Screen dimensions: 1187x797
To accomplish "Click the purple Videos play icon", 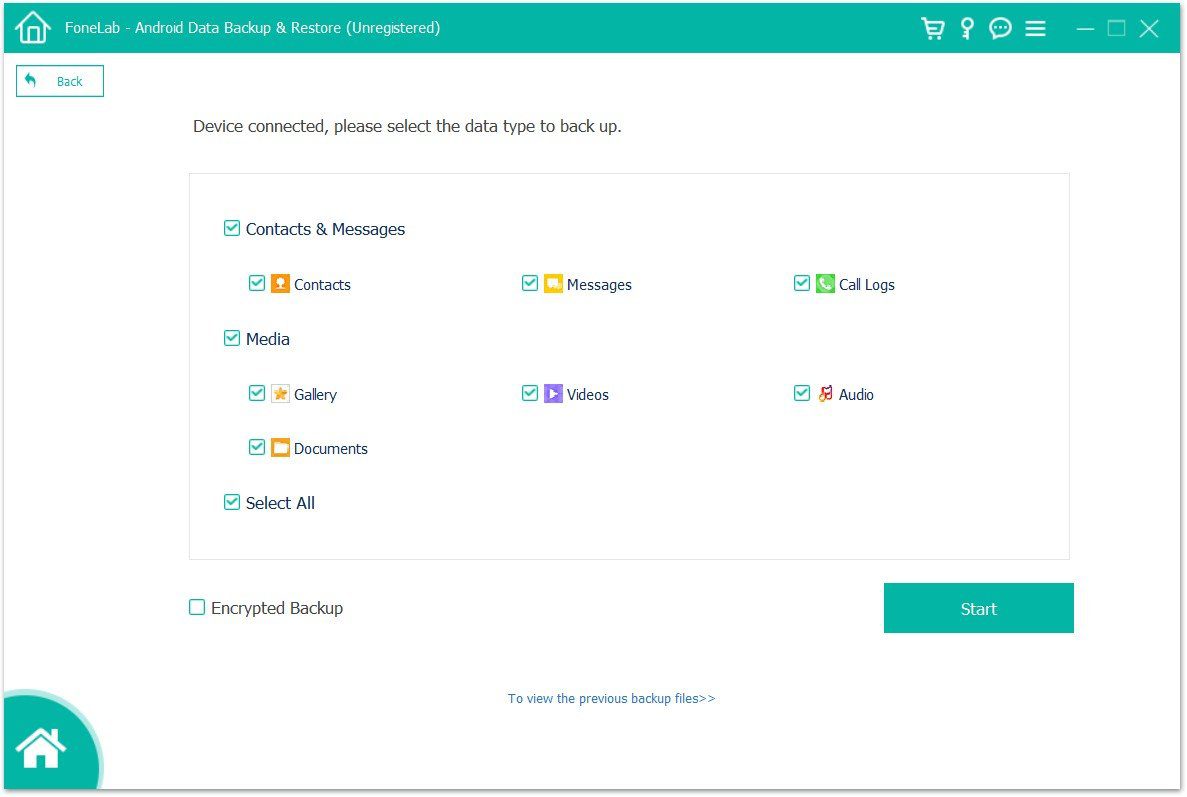I will 553,394.
